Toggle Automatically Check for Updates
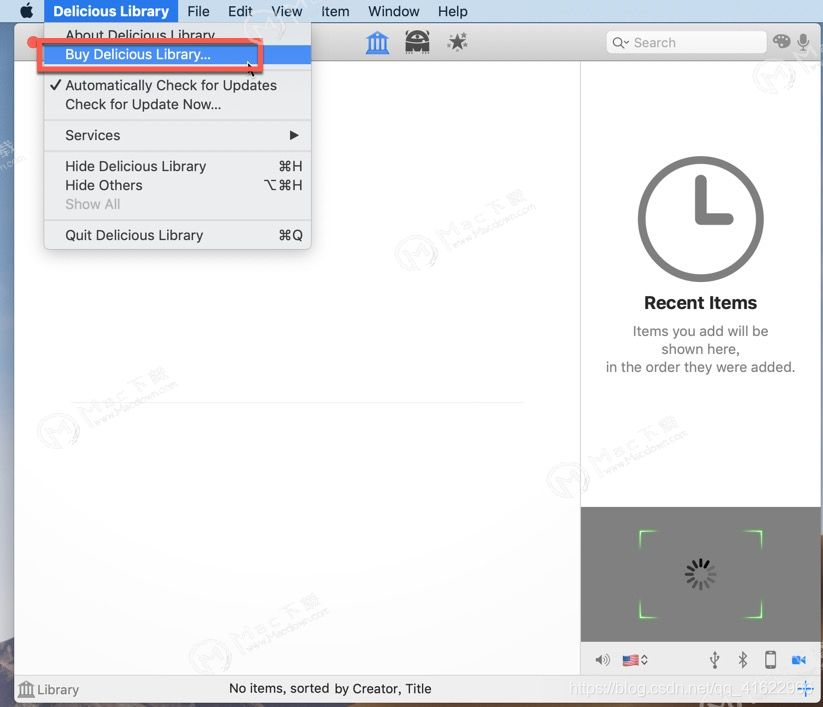823x707 pixels. [x=177, y=85]
